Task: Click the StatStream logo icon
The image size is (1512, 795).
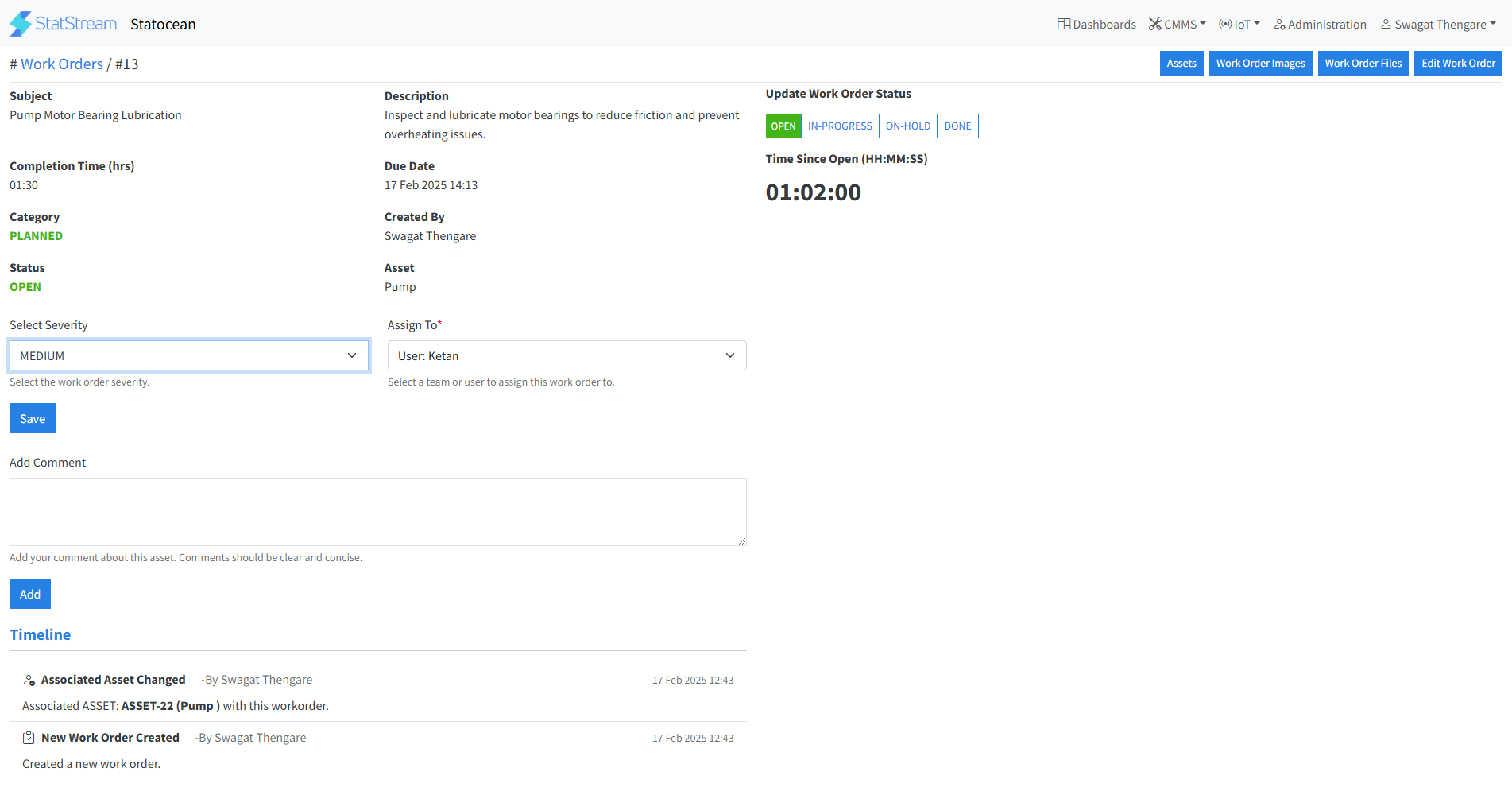Action: point(21,24)
